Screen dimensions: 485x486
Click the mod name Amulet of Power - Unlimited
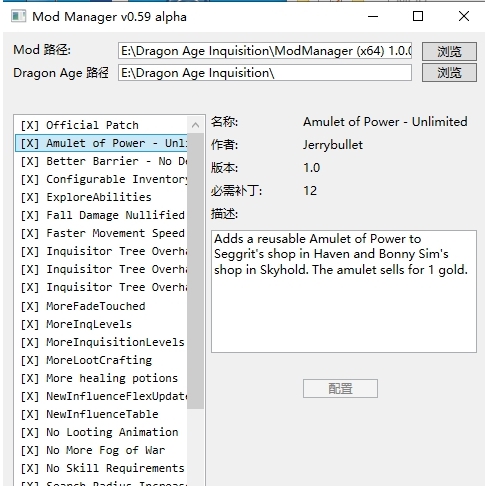(x=385, y=122)
